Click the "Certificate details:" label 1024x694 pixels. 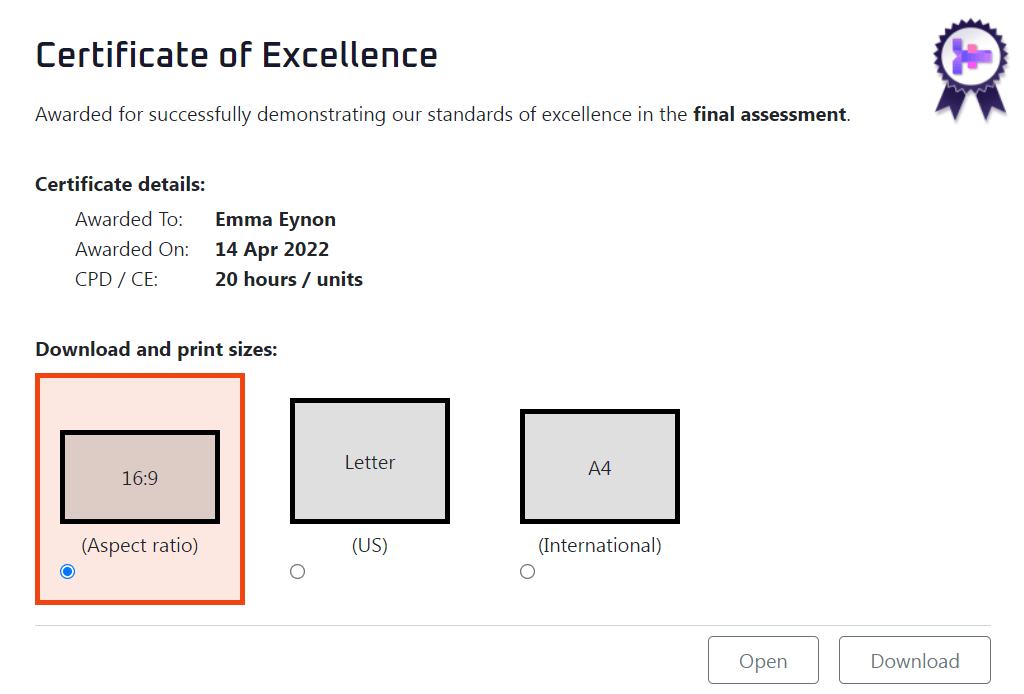tap(120, 185)
